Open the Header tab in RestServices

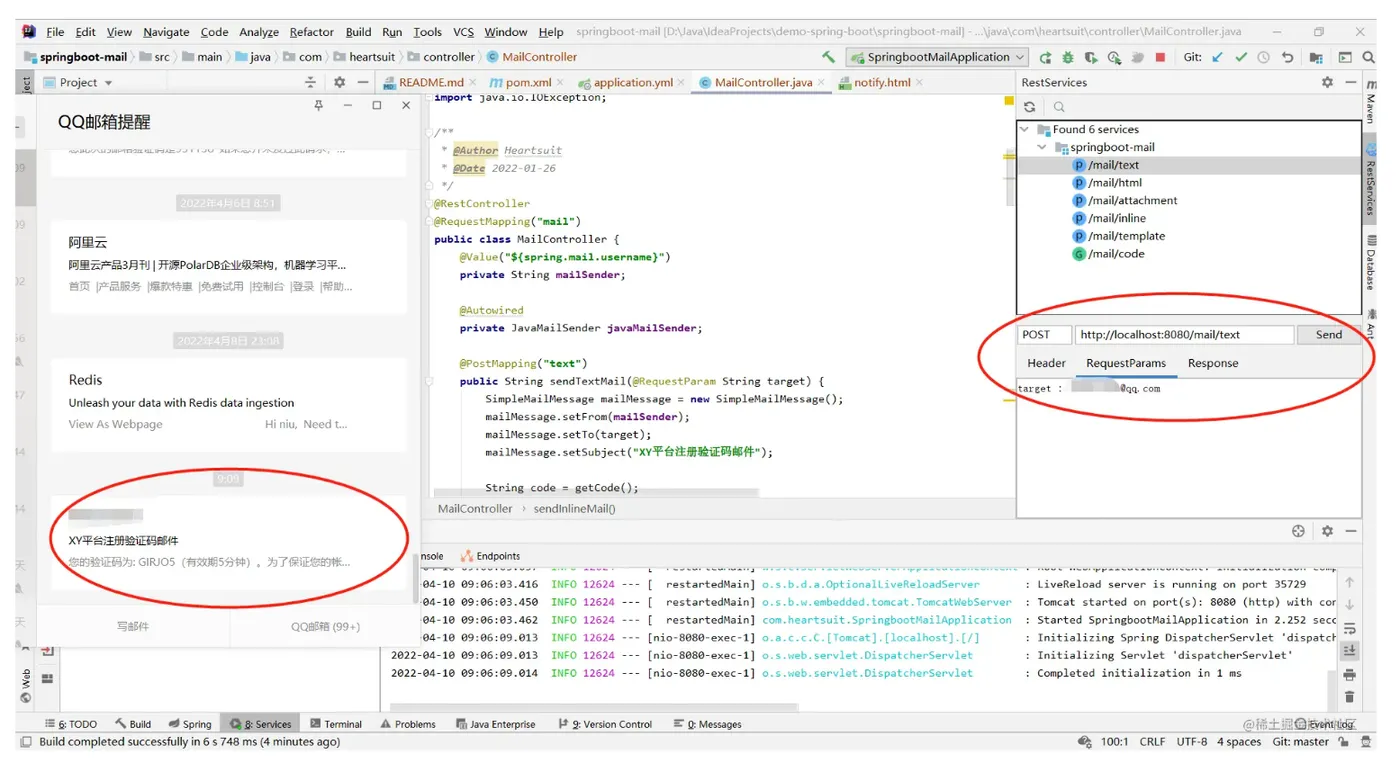[x=1047, y=363]
